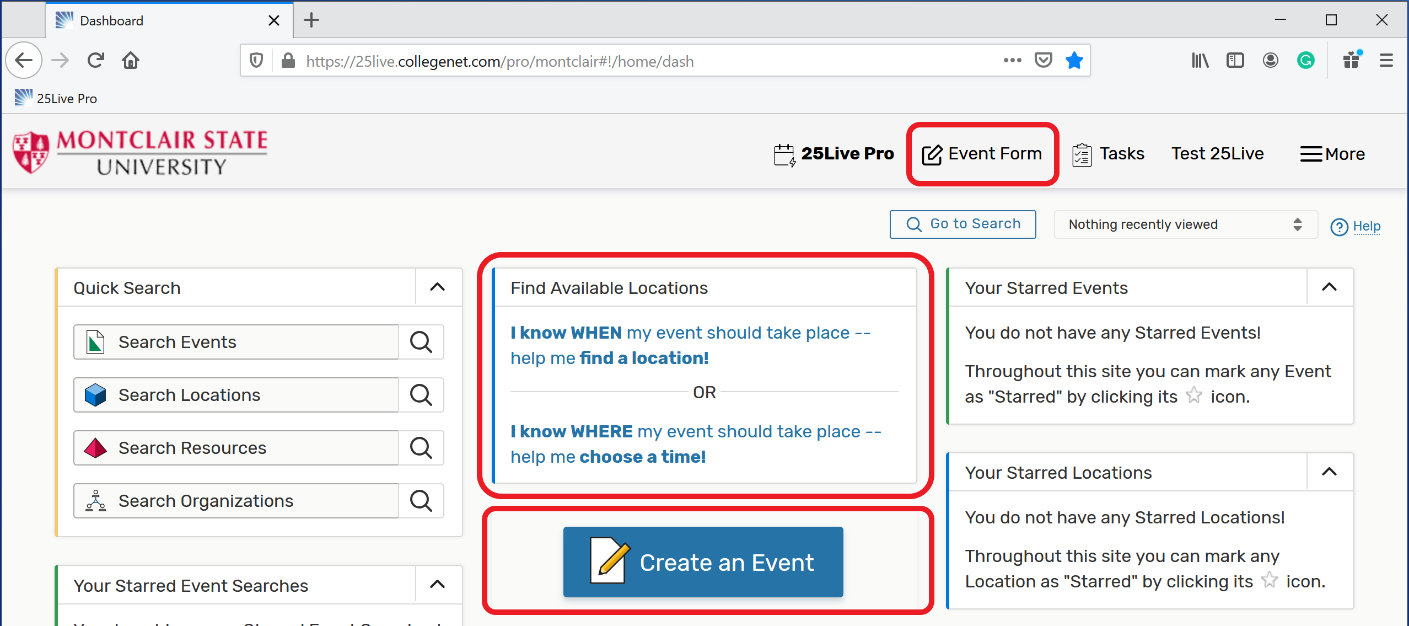Collapse the Quick Search panel
The image size is (1409, 626).
click(437, 287)
